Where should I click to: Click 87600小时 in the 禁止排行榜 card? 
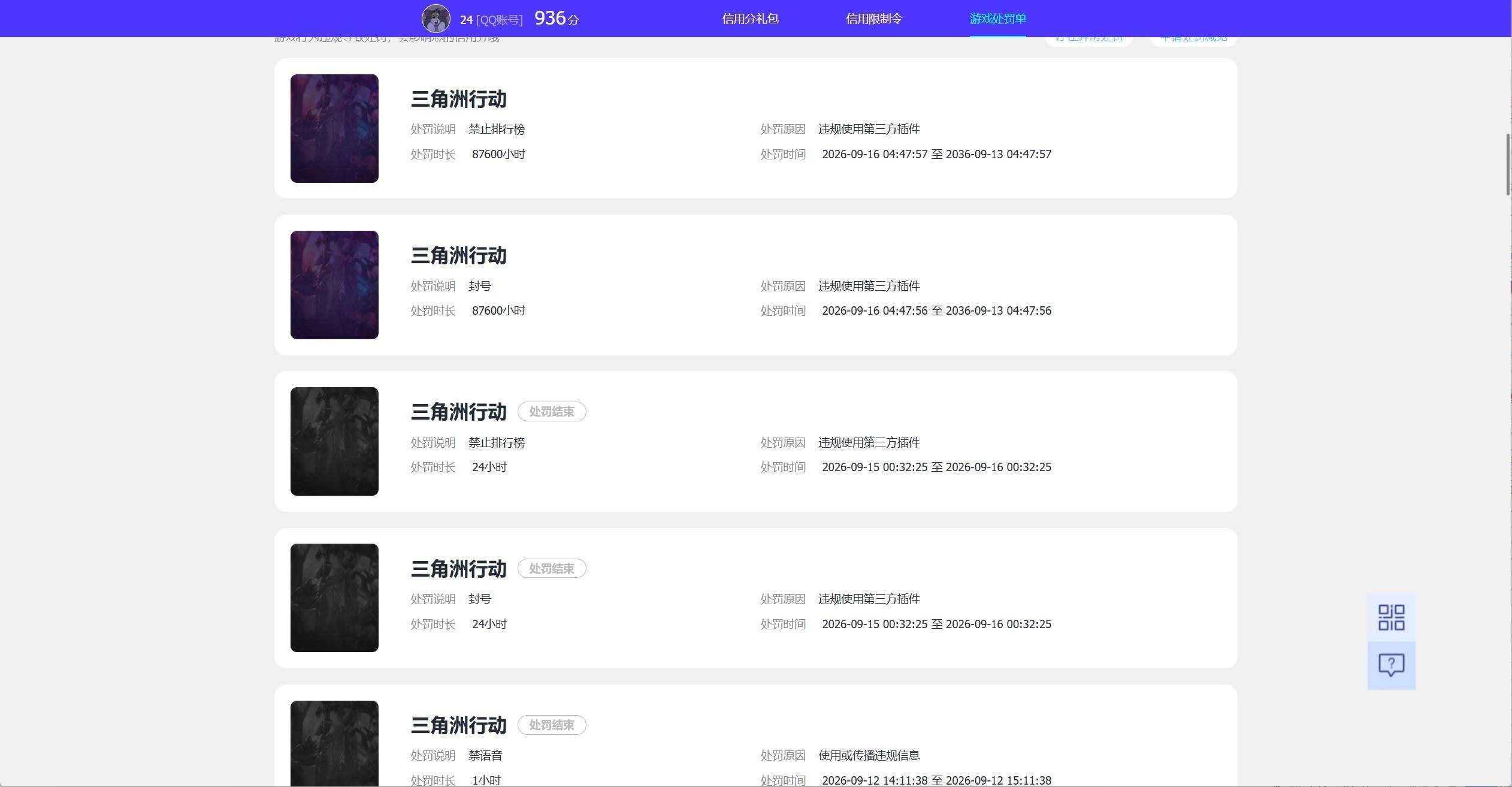tap(498, 154)
